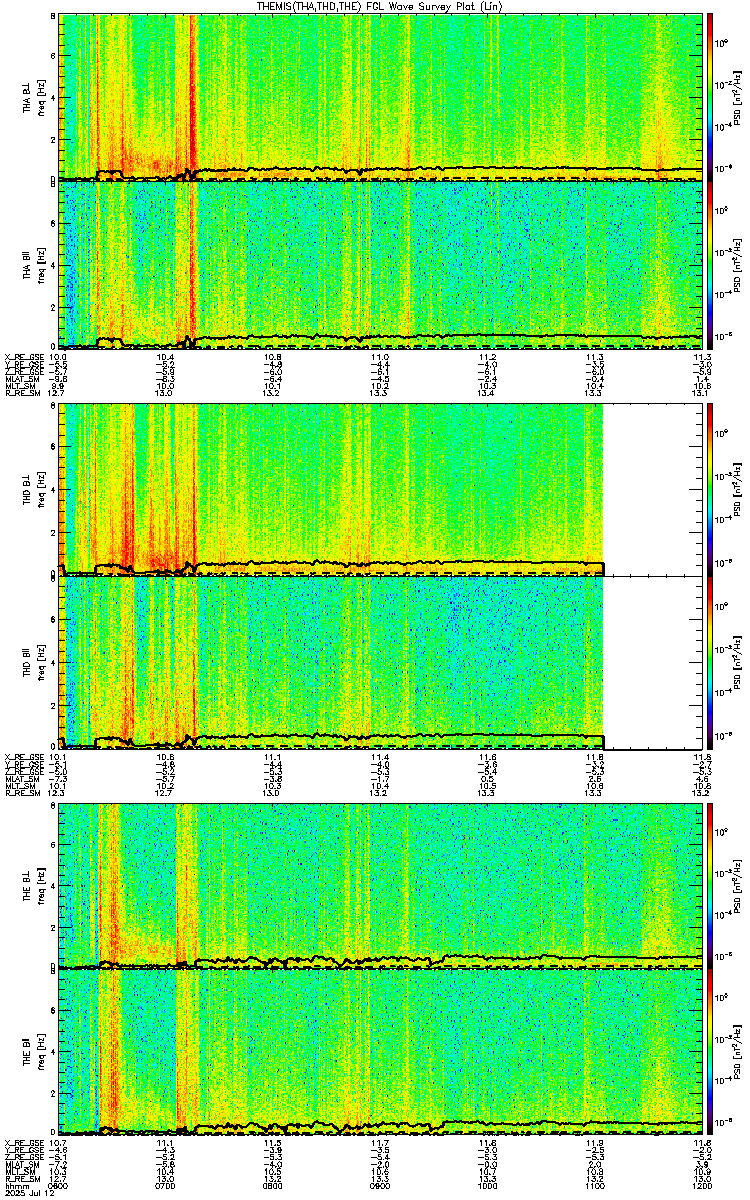Screen dimensions: 750x1200
Task: Click the X_RE_GSE row label under THA panels
Action: pos(22,356)
